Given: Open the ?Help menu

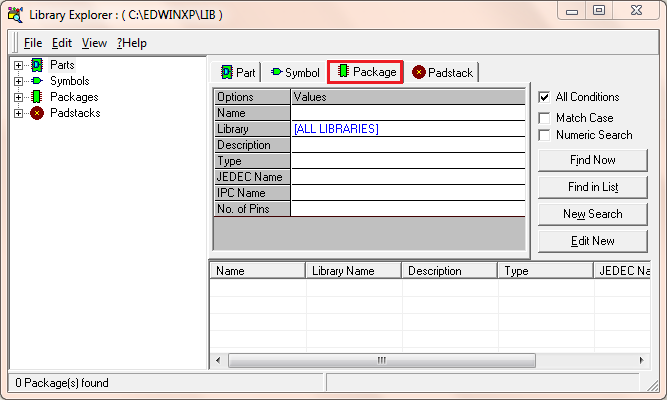Looking at the screenshot, I should [x=132, y=43].
